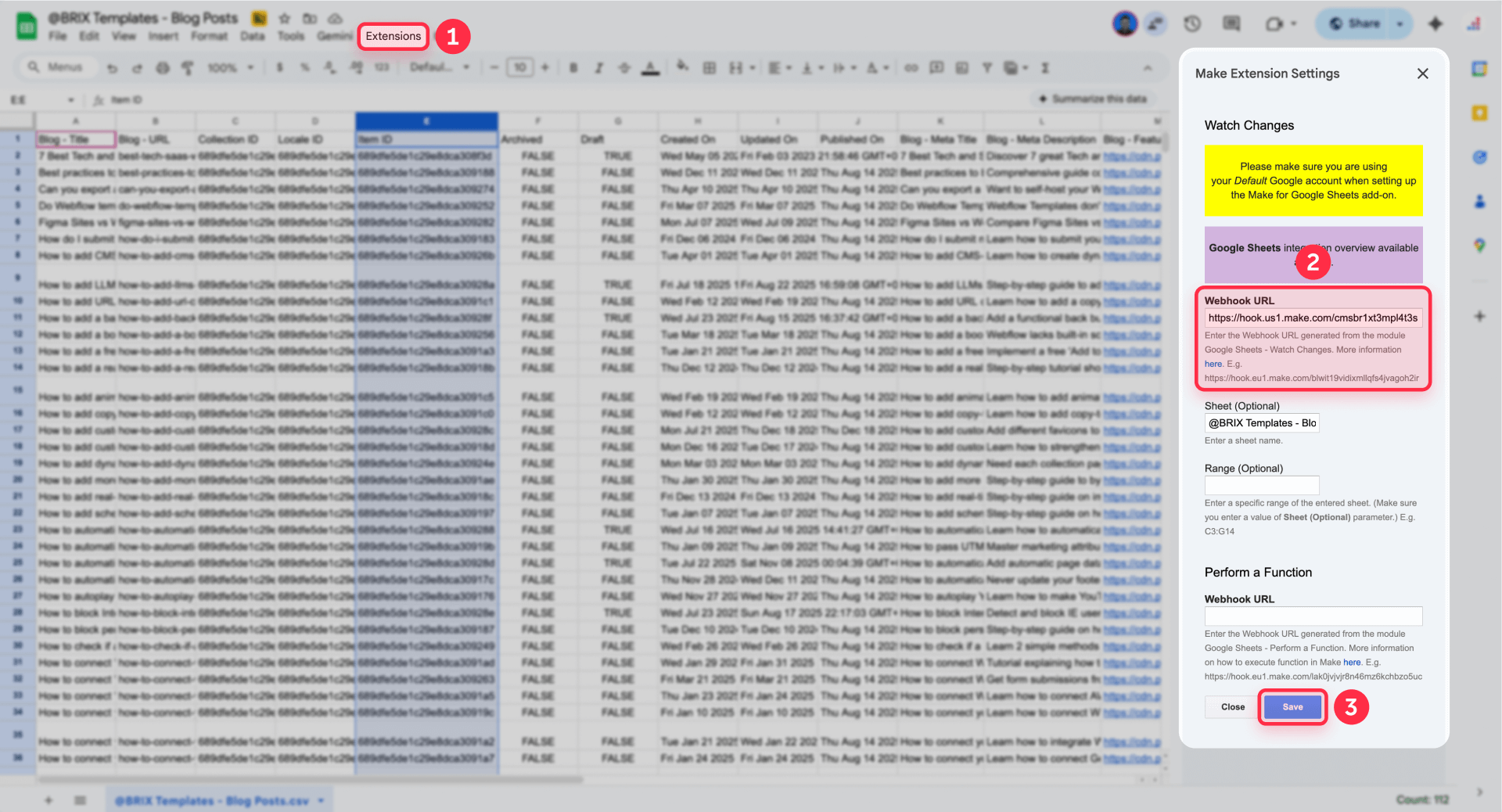1502x812 pixels.
Task: Open the comment history icon
Action: pos(1231,23)
